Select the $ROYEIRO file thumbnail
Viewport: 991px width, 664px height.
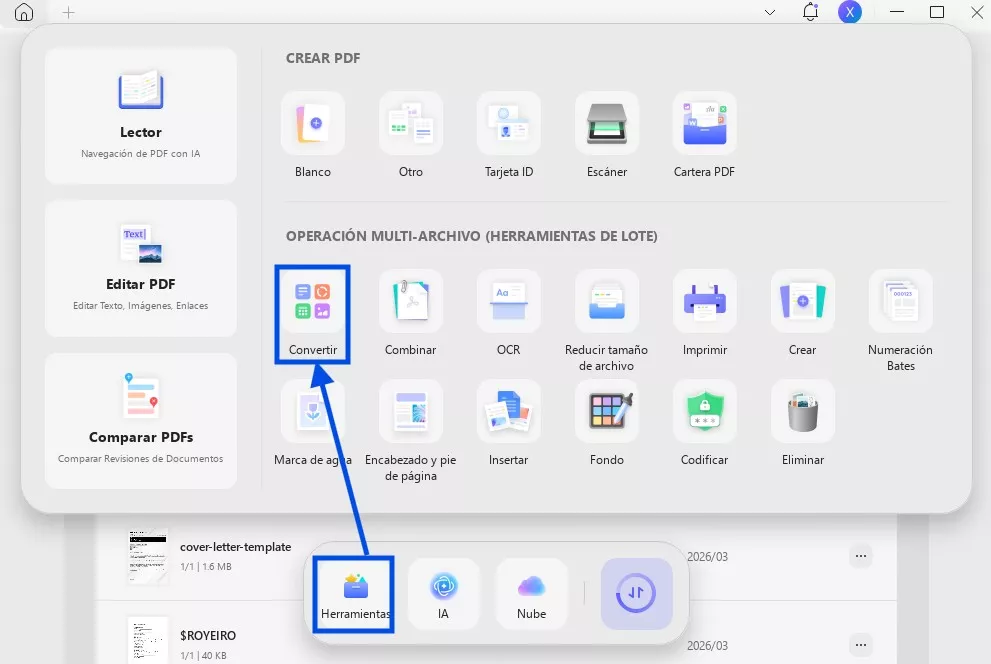click(x=148, y=641)
